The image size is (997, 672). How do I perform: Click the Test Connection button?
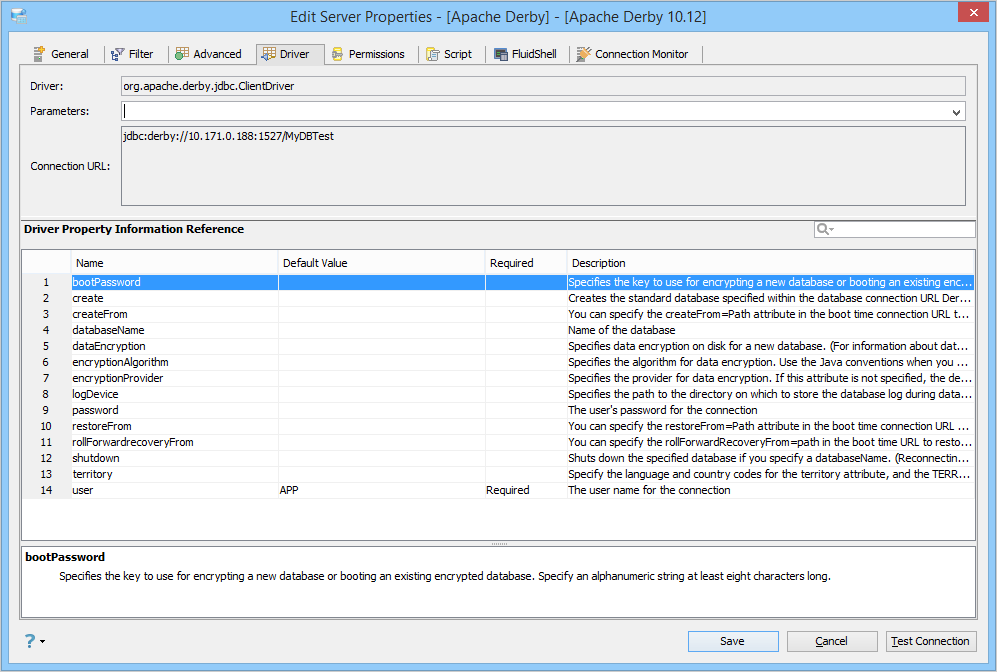[x=931, y=641]
